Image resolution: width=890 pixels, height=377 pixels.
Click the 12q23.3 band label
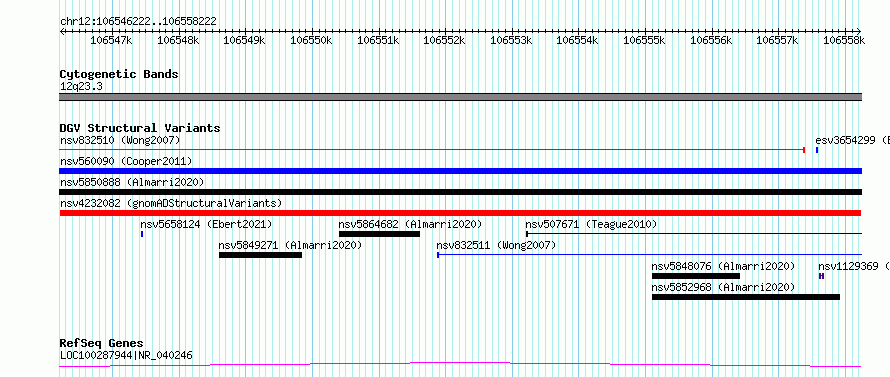pyautogui.click(x=81, y=87)
